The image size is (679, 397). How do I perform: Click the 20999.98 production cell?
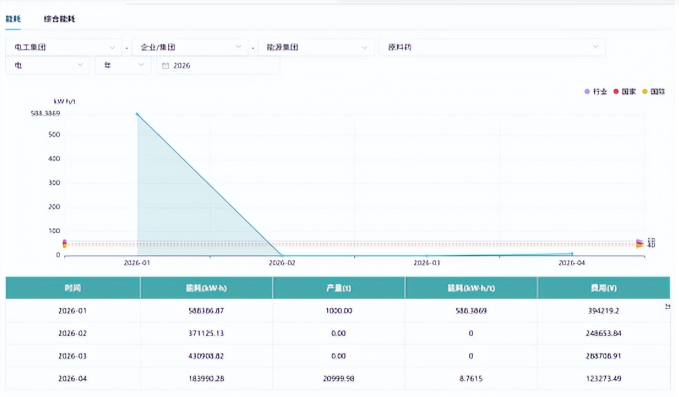(x=339, y=378)
